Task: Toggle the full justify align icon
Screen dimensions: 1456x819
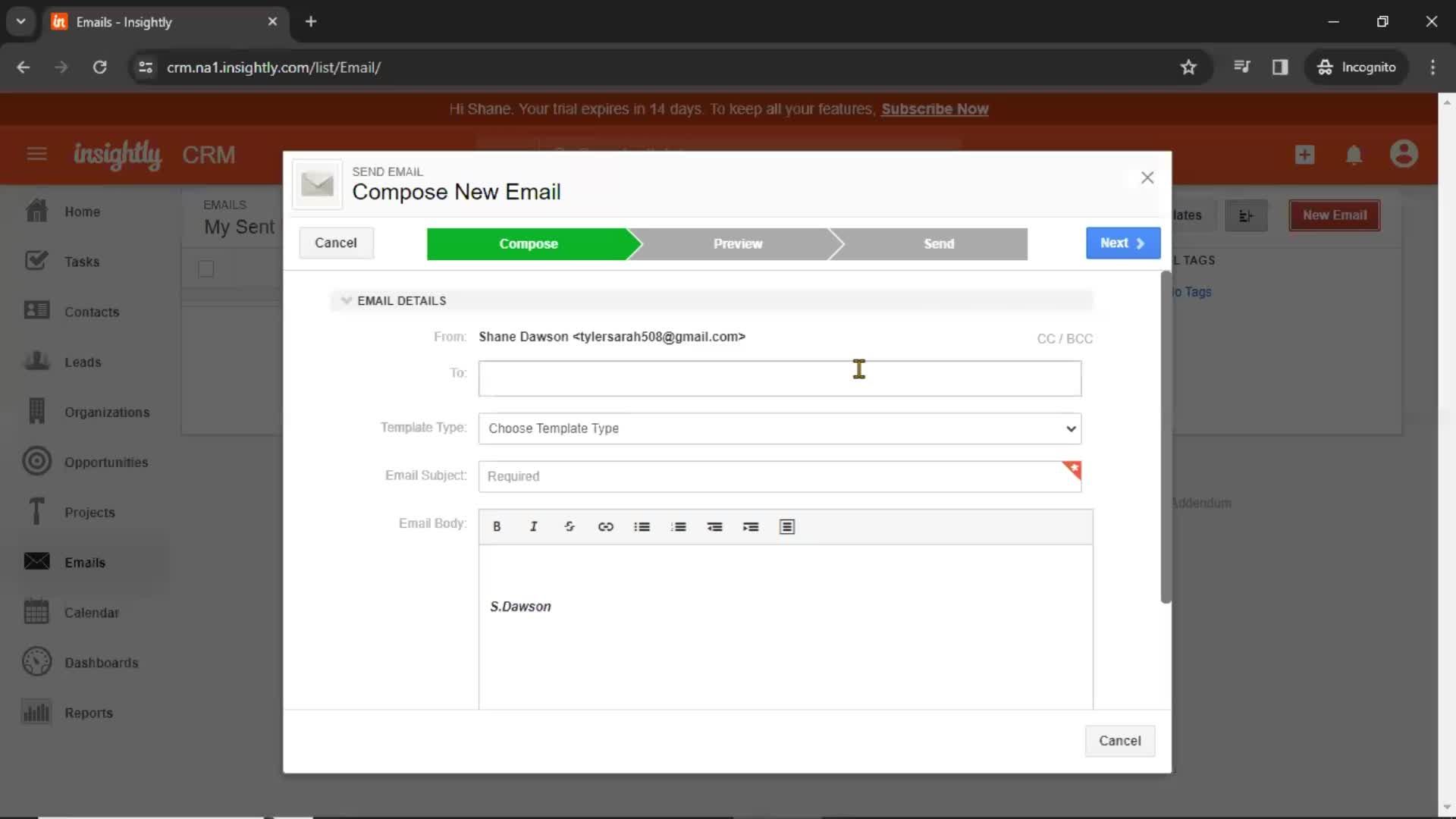Action: (788, 527)
